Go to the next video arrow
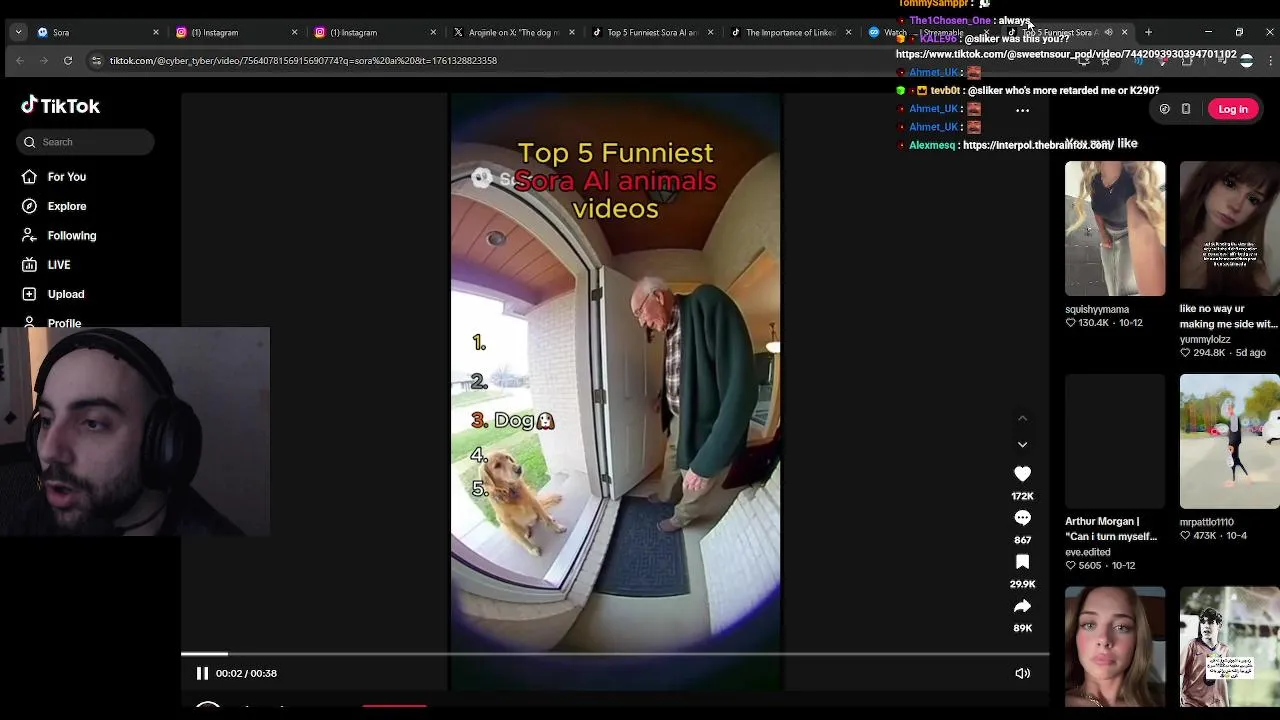This screenshot has width=1280, height=720. (1022, 444)
